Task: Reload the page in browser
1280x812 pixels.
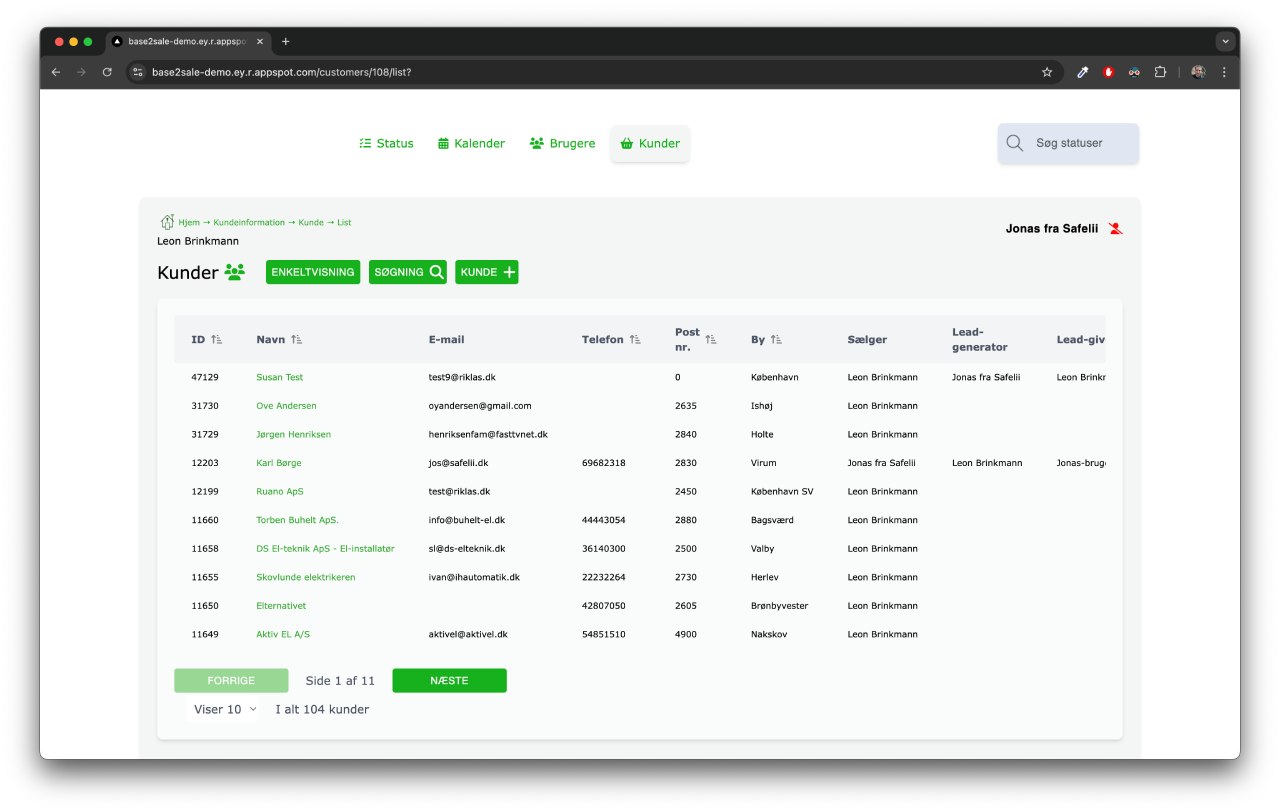Action: 107,72
